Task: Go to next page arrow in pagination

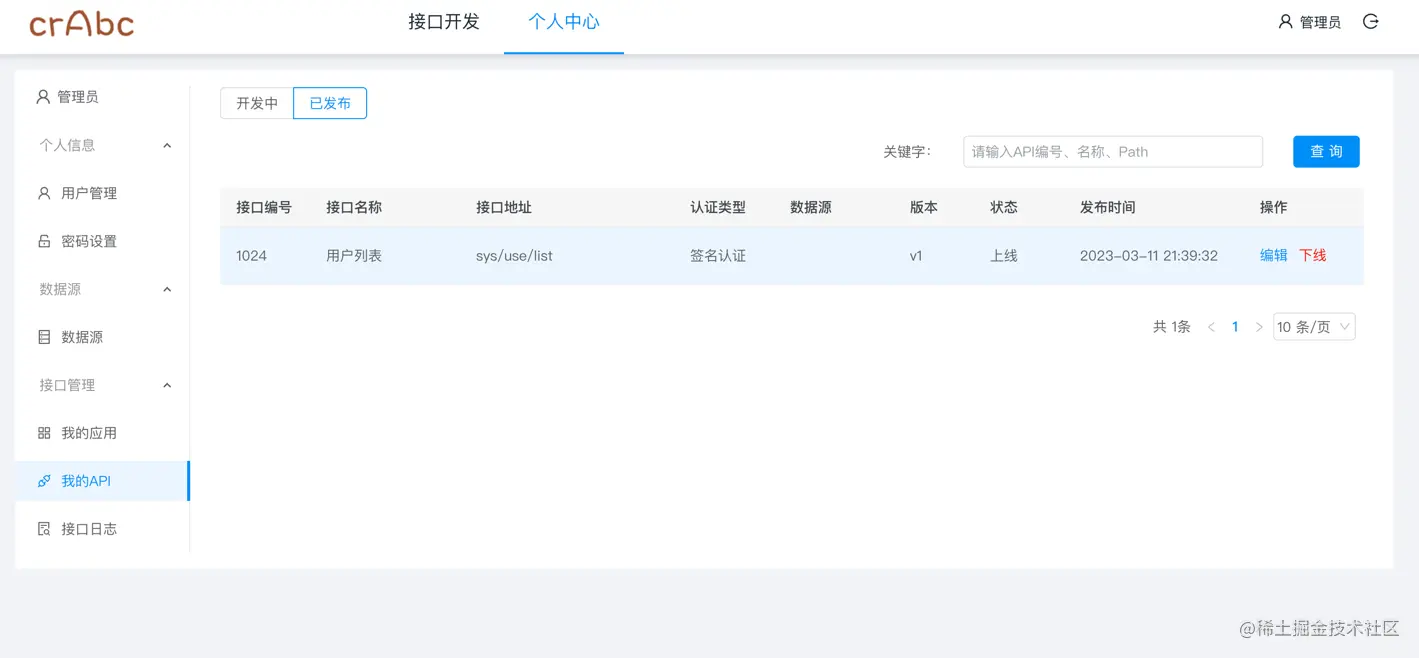Action: (x=1259, y=327)
